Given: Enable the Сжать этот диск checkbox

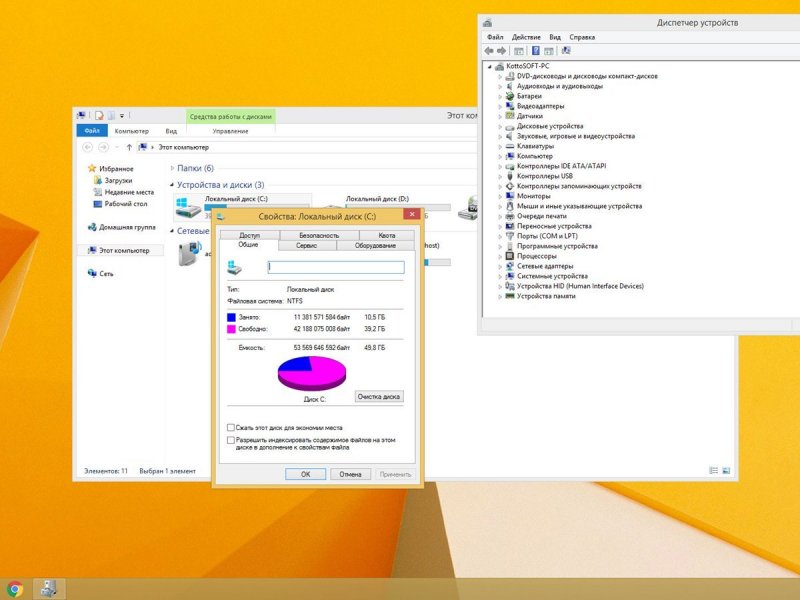Looking at the screenshot, I should 231,428.
